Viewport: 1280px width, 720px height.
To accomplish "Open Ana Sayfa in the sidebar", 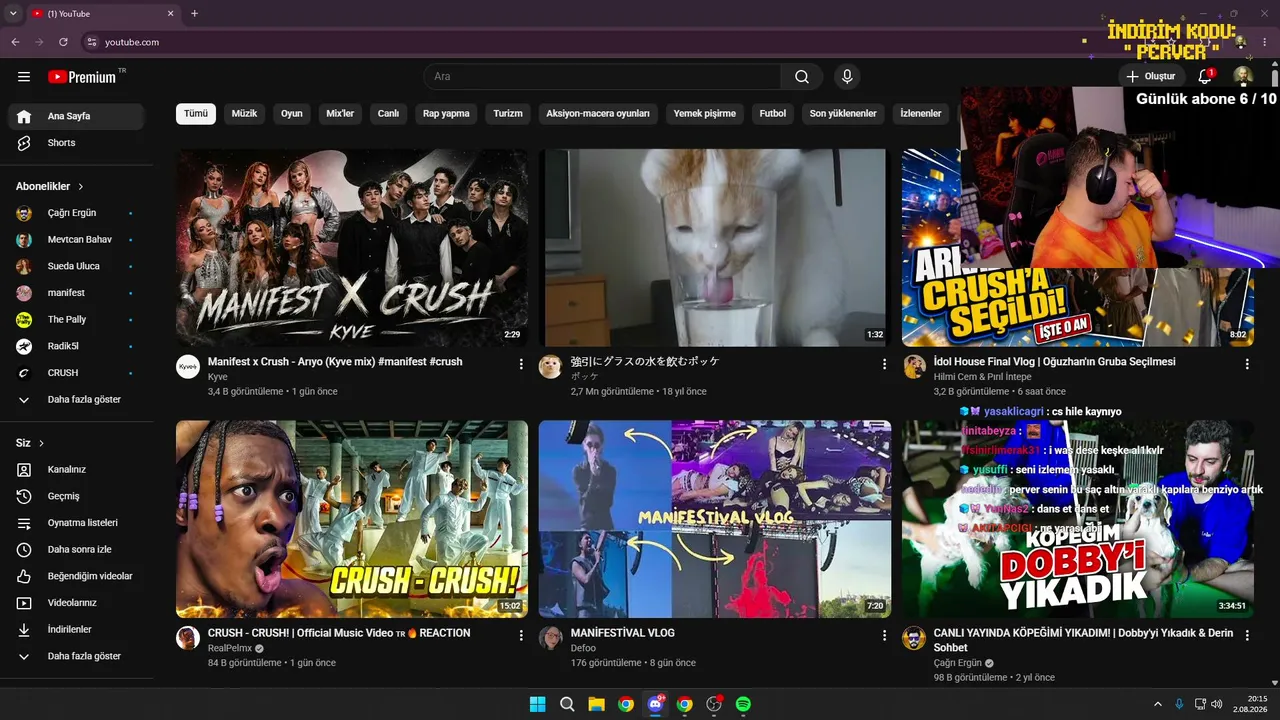I will [76, 116].
